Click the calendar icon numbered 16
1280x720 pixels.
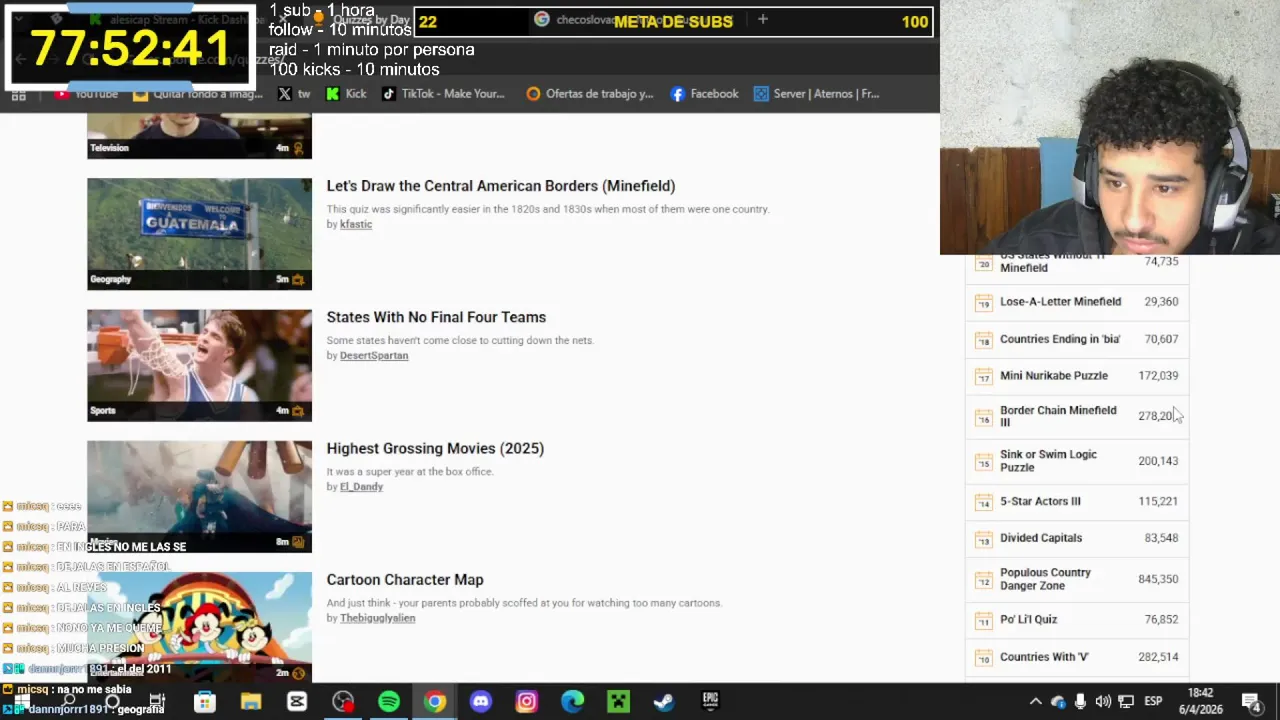[983, 416]
